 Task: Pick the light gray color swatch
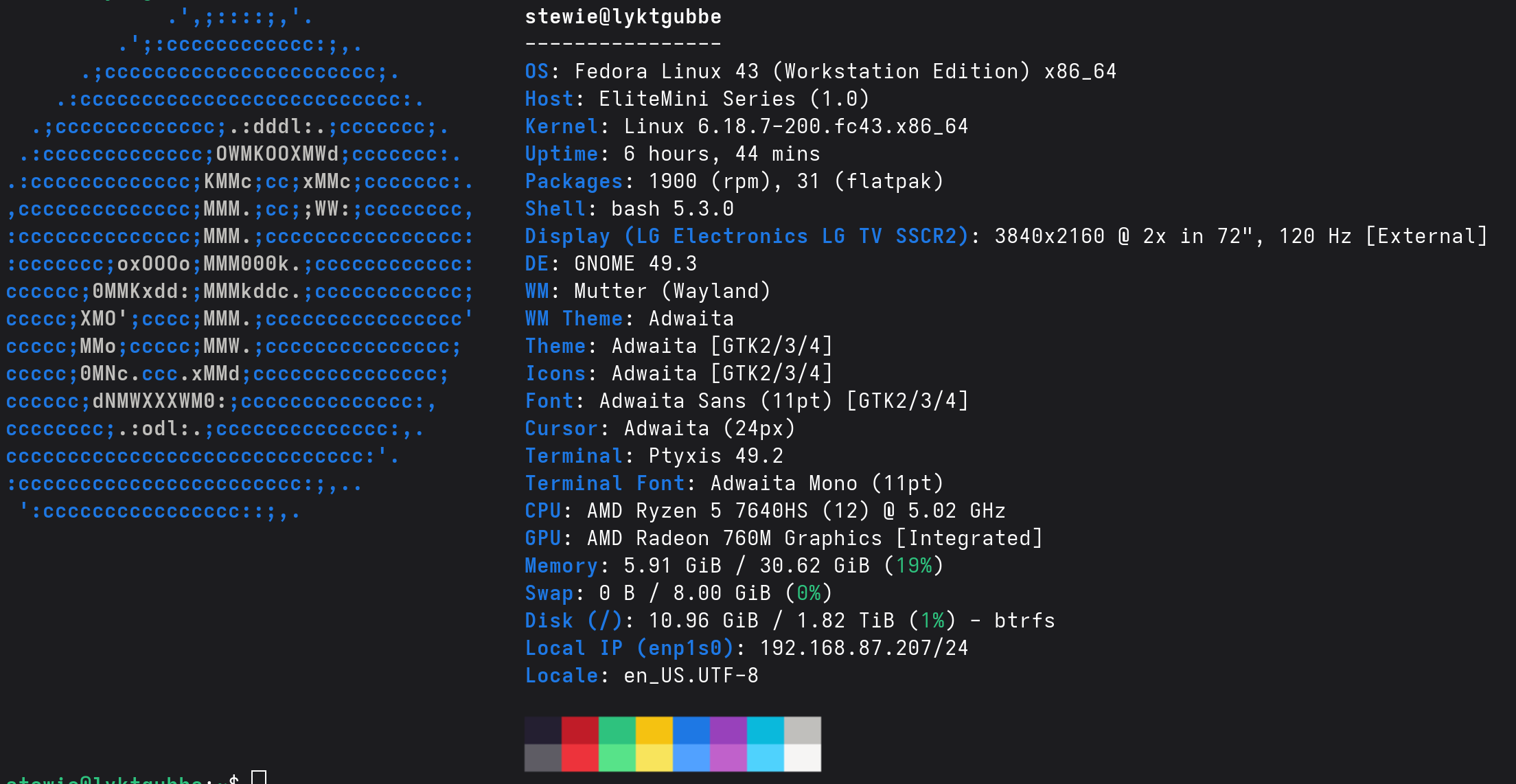[x=802, y=730]
